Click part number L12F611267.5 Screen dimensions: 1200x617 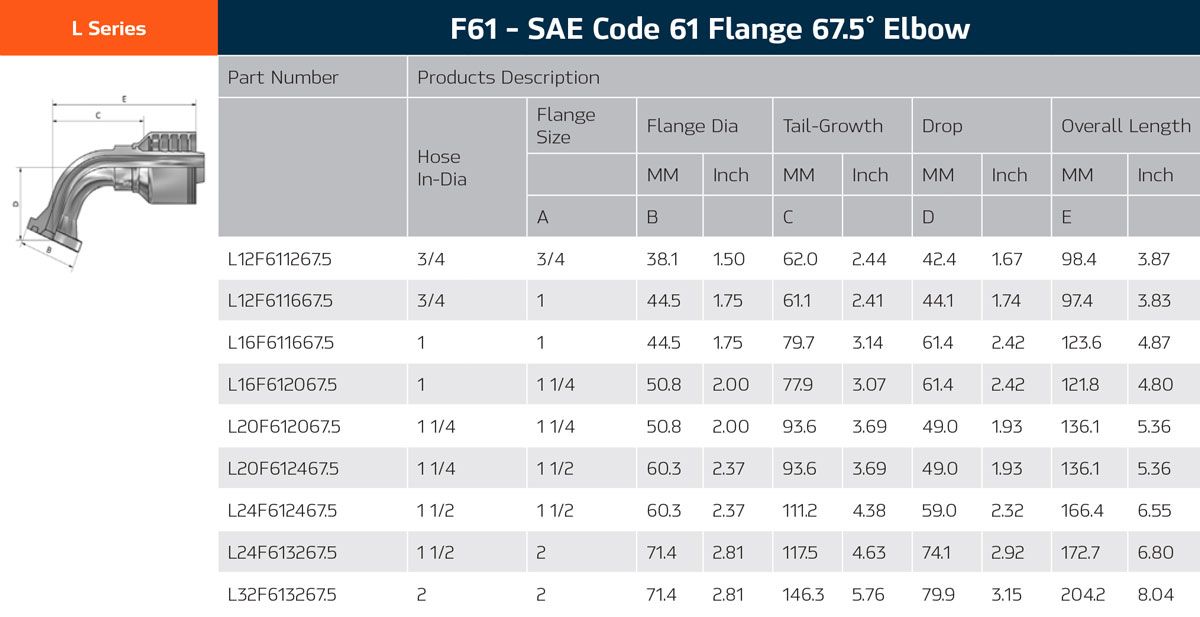(x=280, y=259)
